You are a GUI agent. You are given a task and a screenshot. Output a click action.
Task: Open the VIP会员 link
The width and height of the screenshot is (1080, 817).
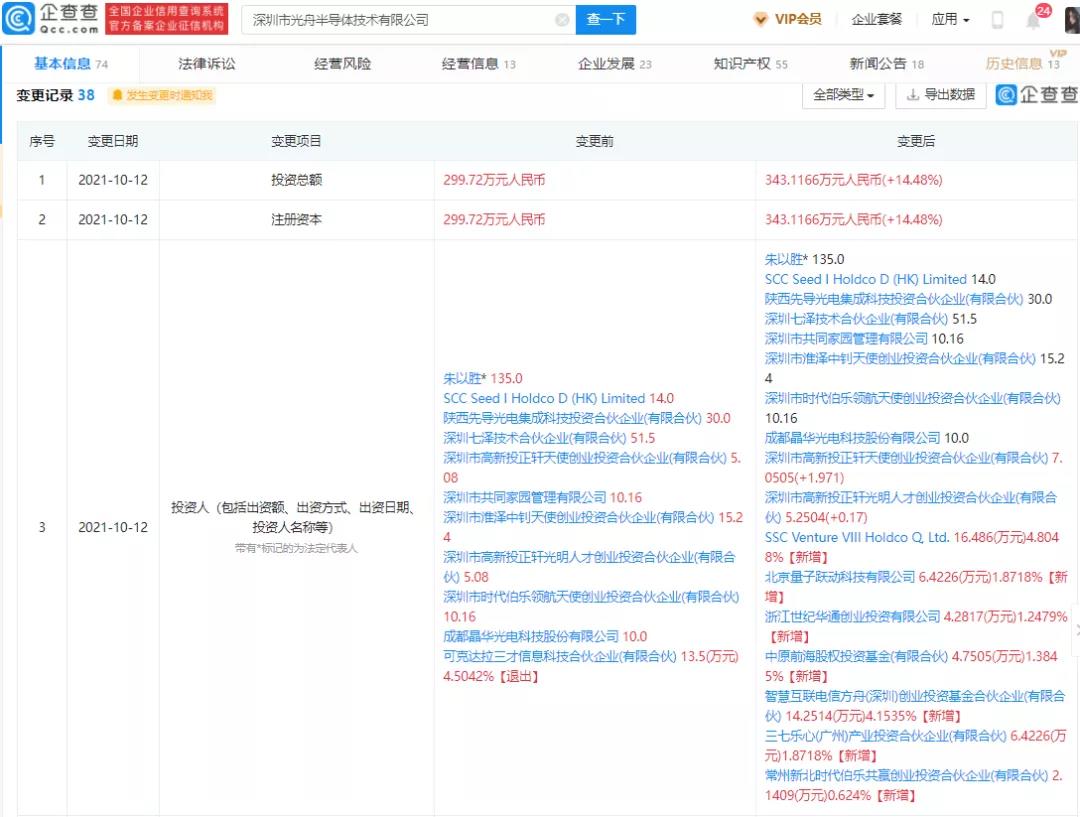(x=798, y=19)
